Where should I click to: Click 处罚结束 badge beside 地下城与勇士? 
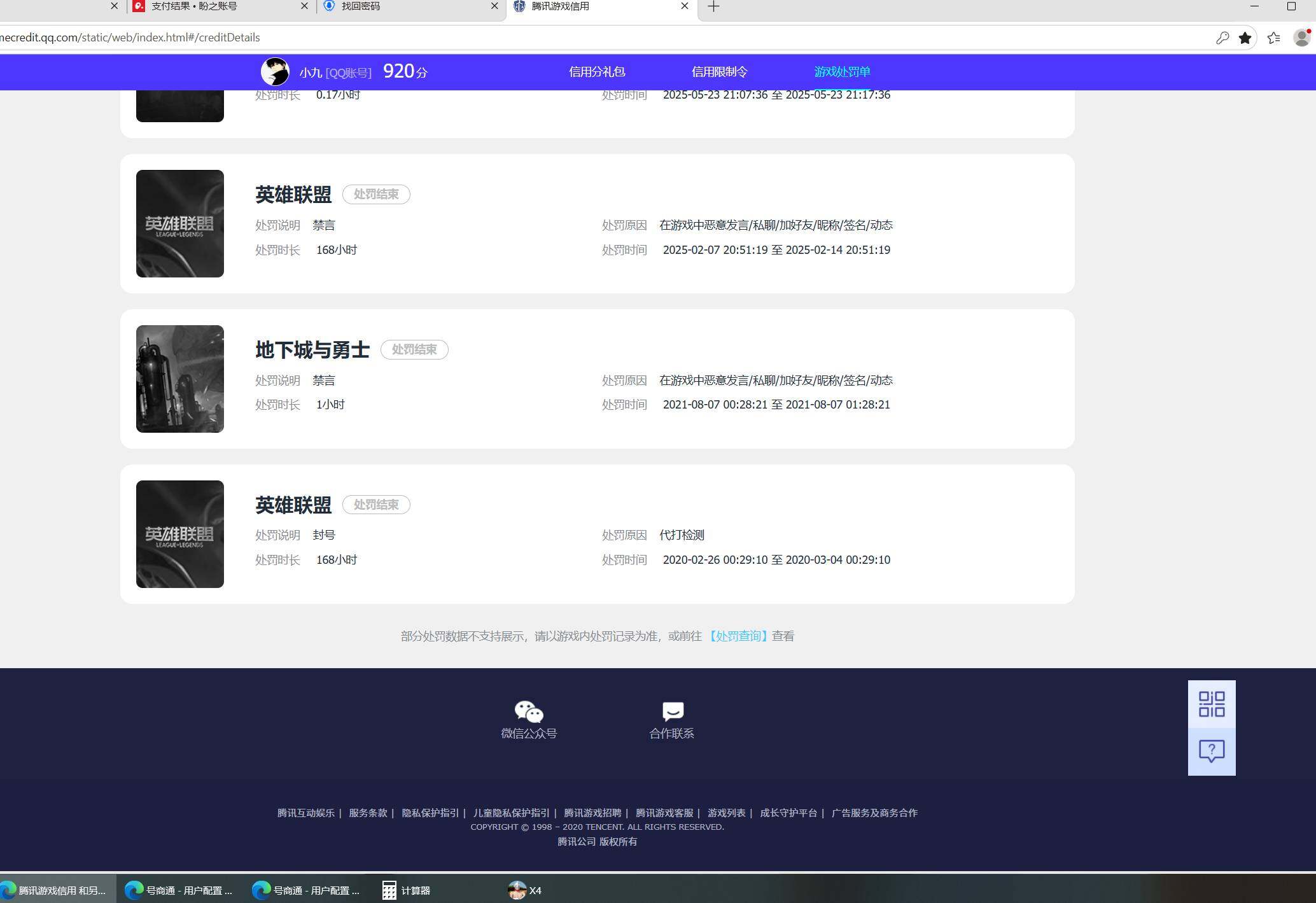(414, 349)
